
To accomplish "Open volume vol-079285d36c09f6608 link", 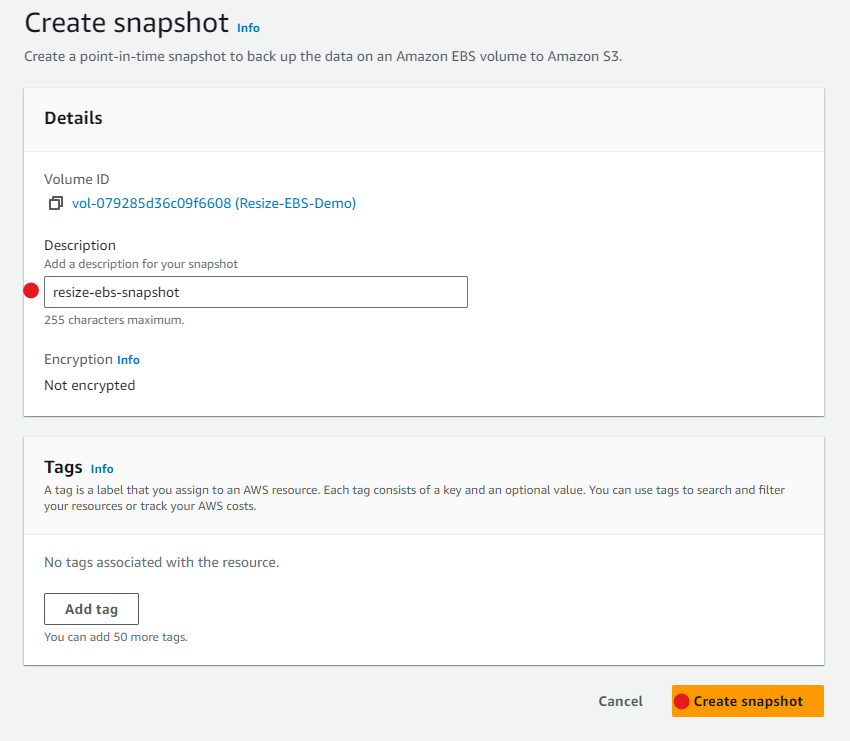I will 214,203.
